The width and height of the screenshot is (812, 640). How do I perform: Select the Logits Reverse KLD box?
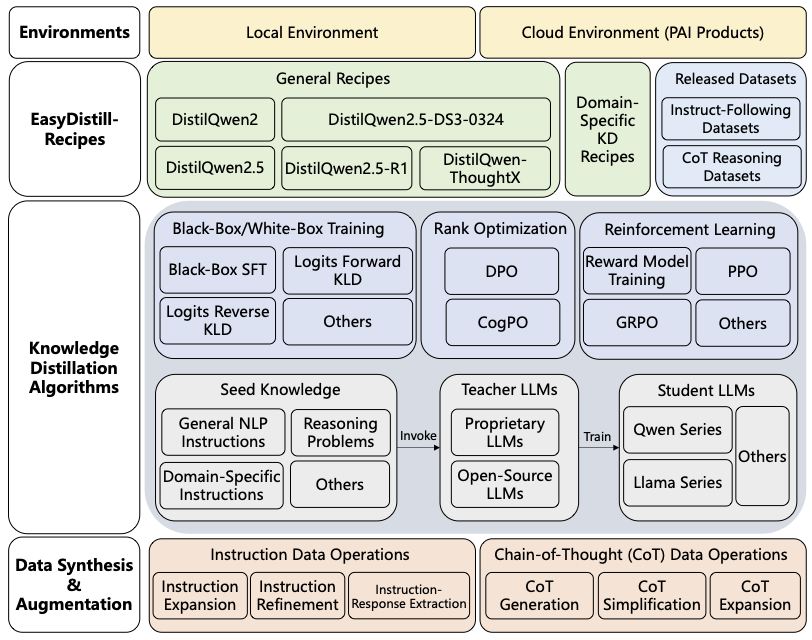point(218,321)
